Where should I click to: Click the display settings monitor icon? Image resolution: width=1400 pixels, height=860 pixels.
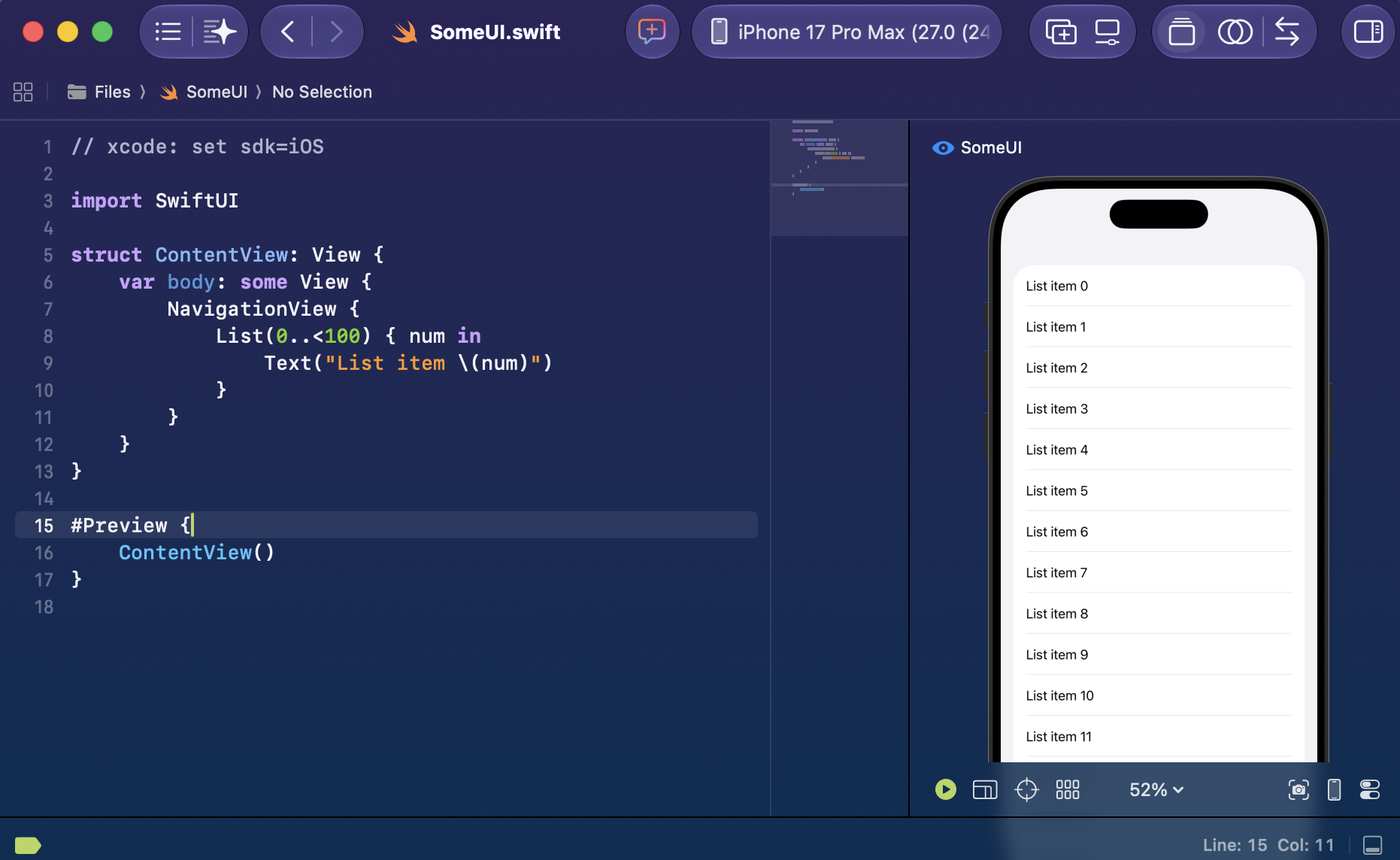click(1108, 32)
